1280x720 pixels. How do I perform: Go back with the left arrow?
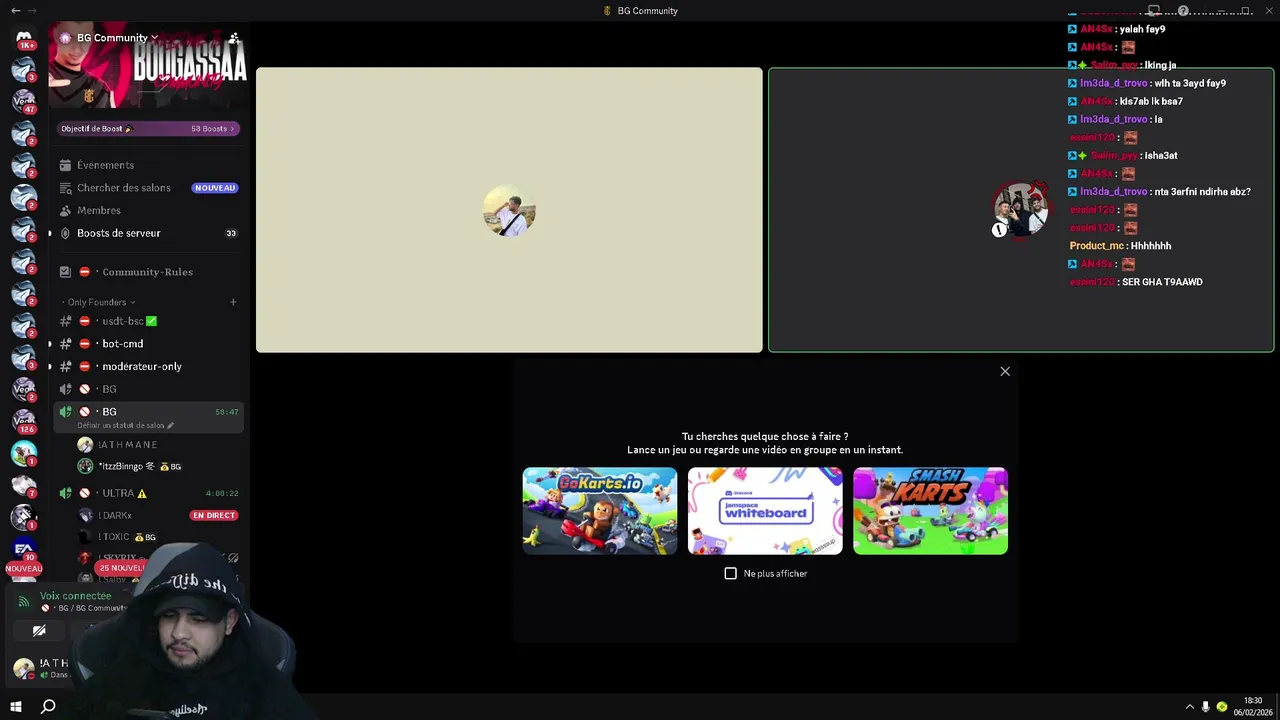click(x=15, y=10)
